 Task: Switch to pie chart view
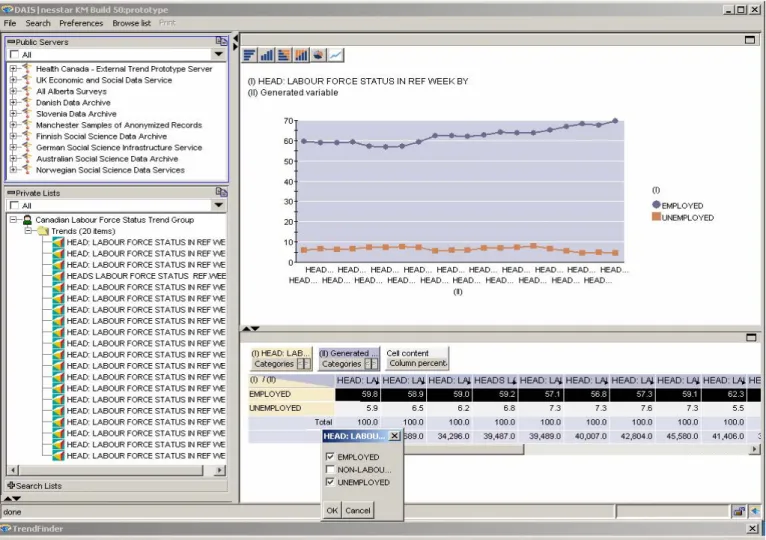click(x=318, y=55)
